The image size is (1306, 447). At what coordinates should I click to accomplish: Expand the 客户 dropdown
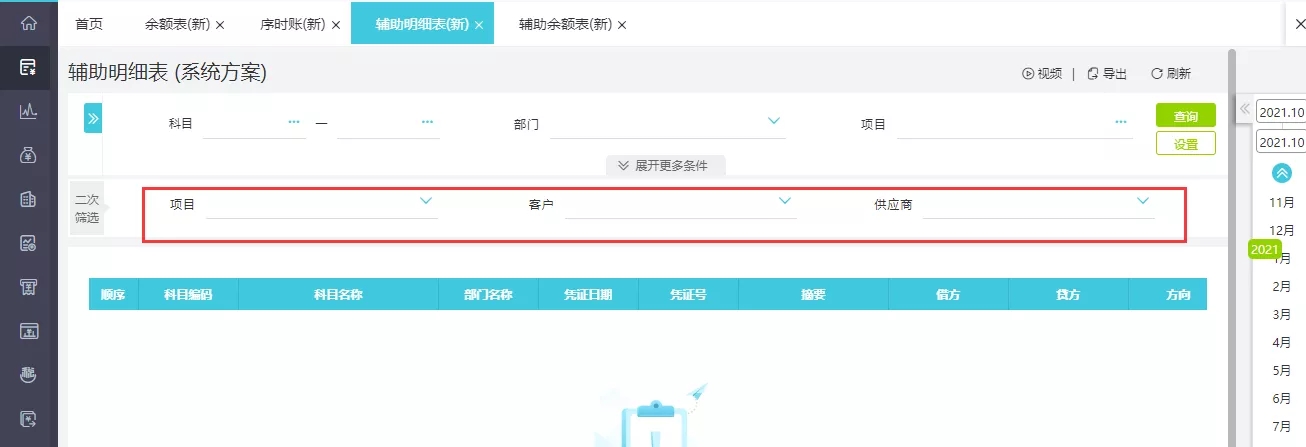tap(785, 201)
